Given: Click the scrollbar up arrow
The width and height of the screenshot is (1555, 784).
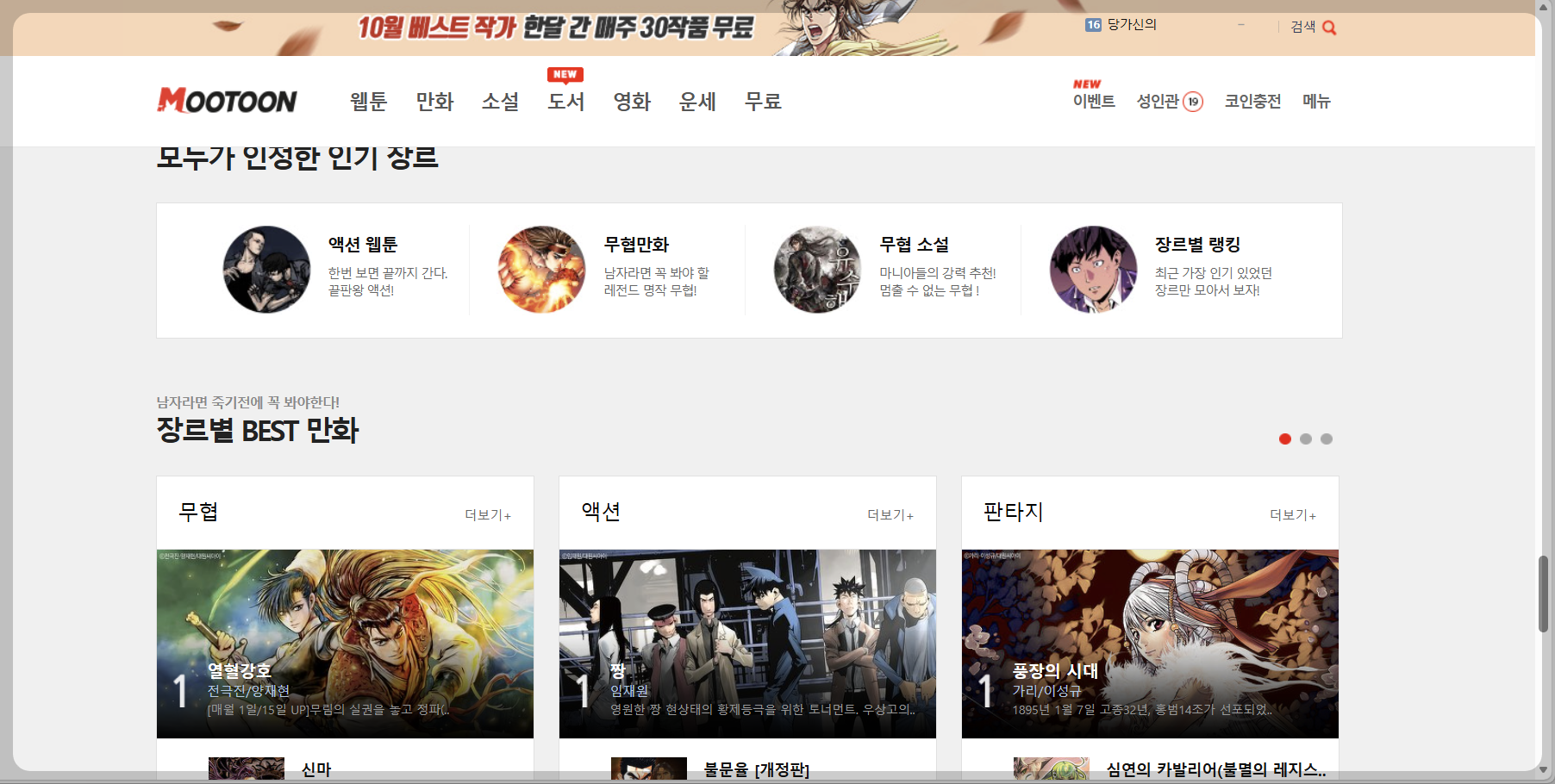Looking at the screenshot, I should tap(1543, 8).
